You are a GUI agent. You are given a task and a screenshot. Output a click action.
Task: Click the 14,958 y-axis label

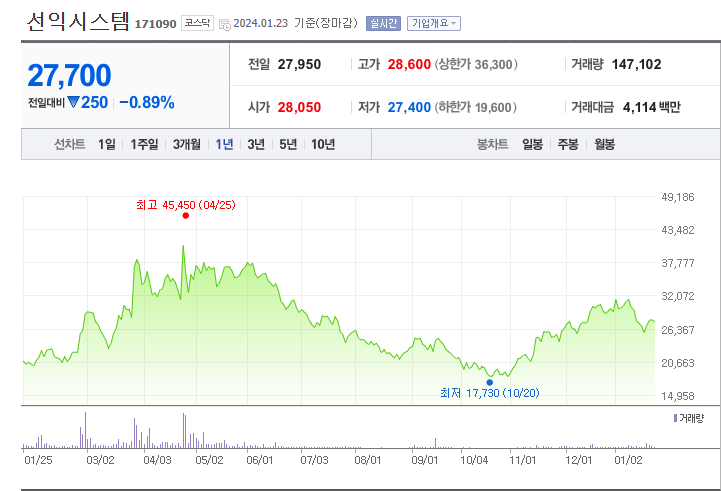point(678,396)
